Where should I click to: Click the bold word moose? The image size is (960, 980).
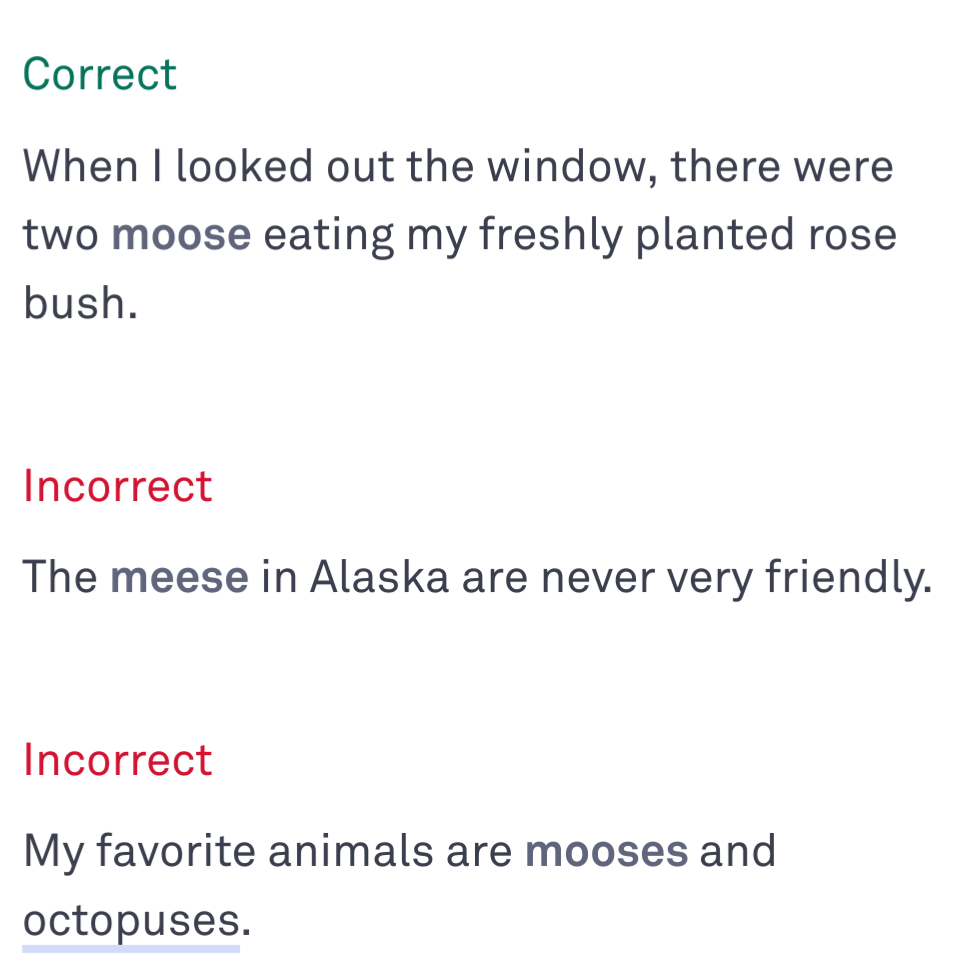point(181,235)
